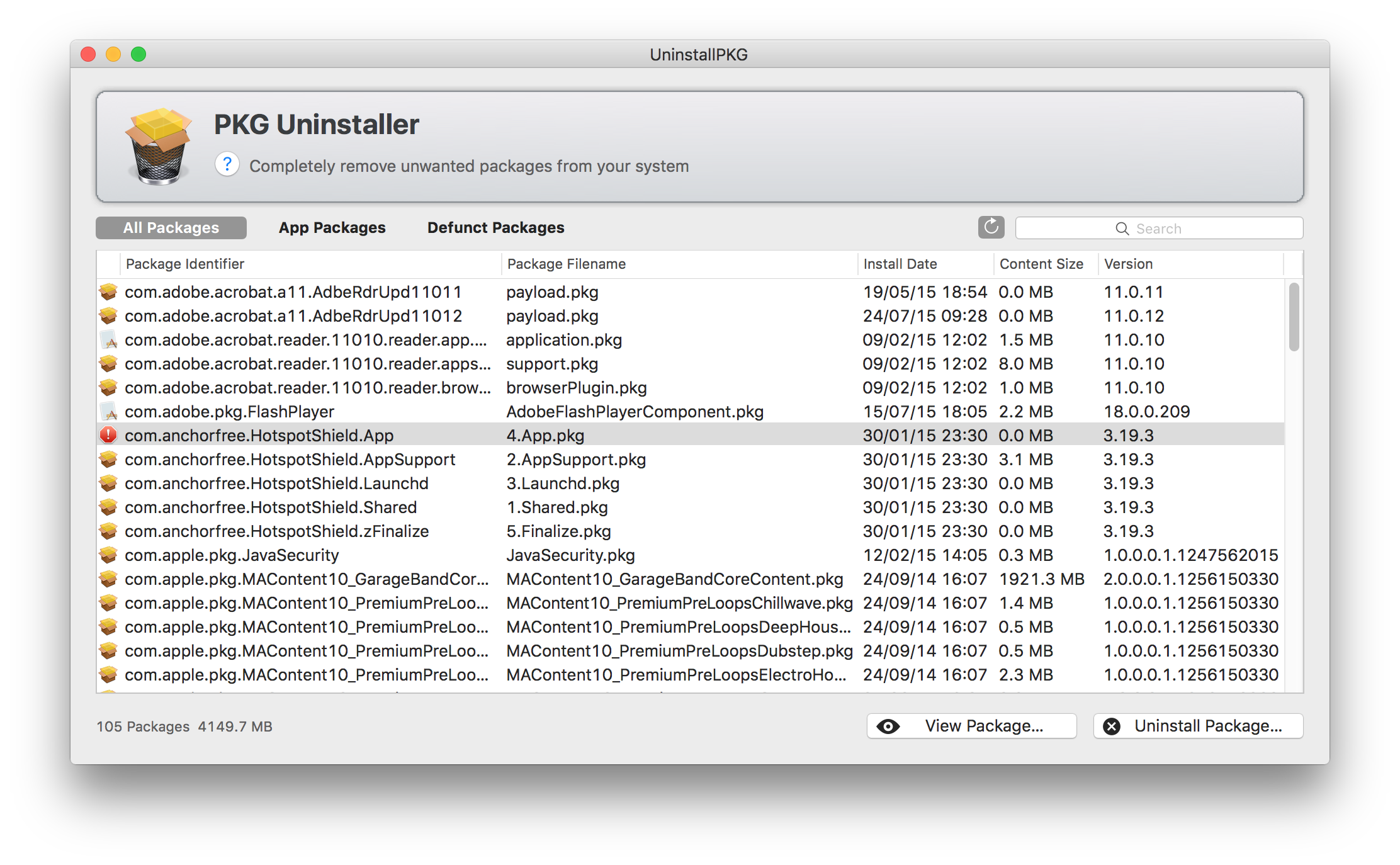Viewport: 1400px width, 865px height.
Task: Click the refresh packages icon
Action: coord(991,227)
